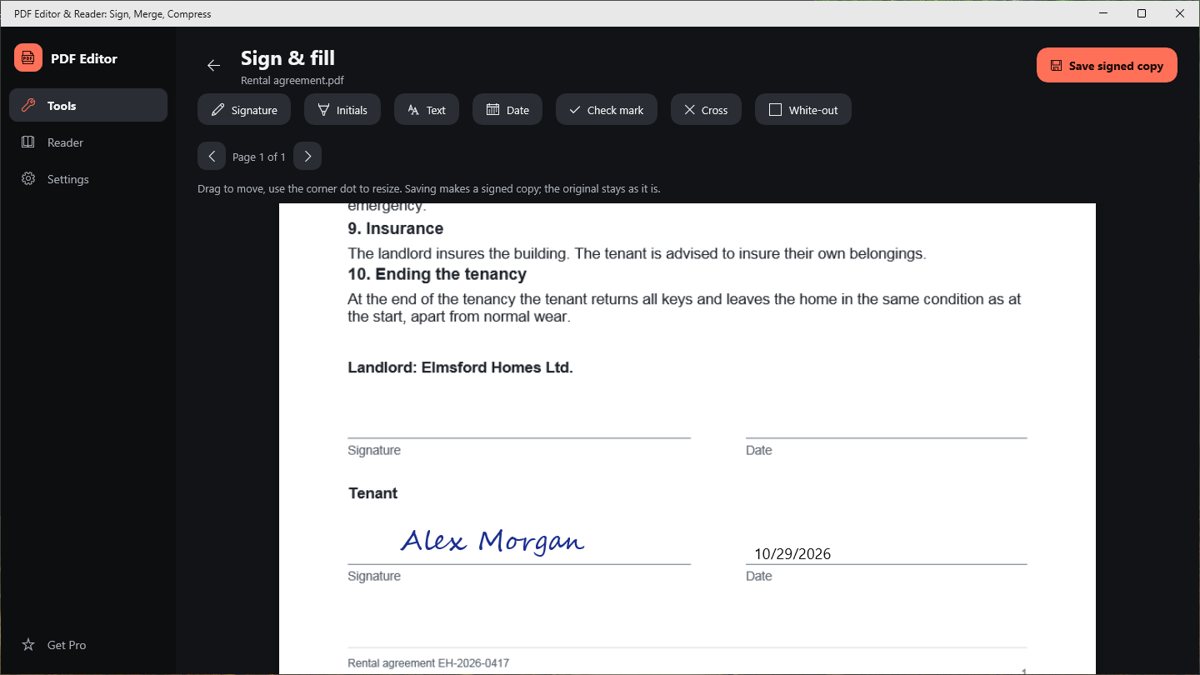This screenshot has height=675, width=1200.
Task: Choose the Text tool
Action: 426,110
